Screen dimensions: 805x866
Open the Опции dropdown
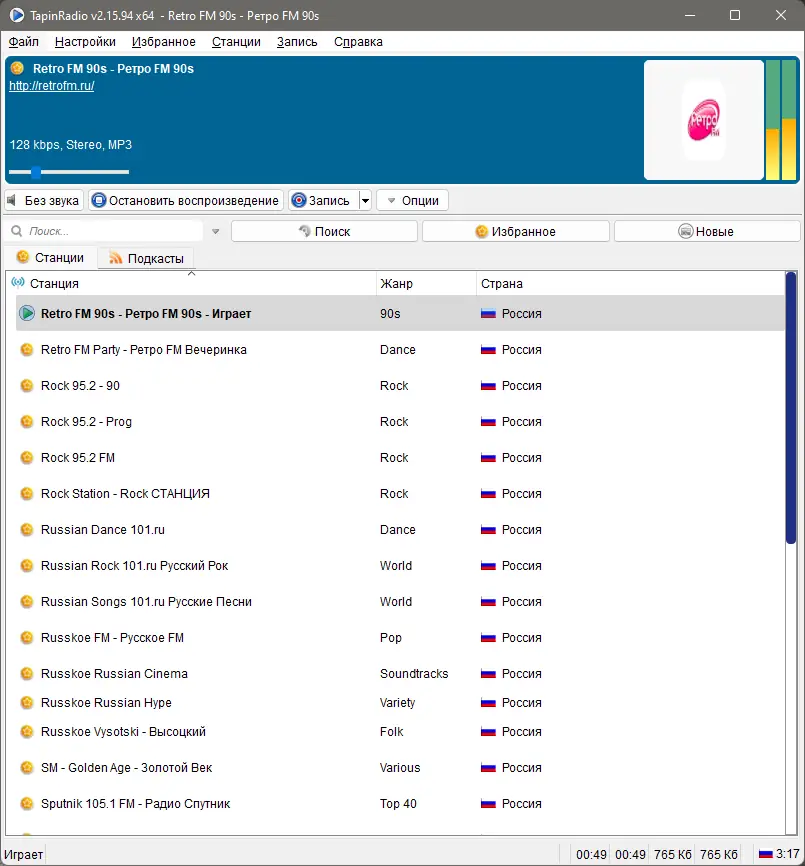(x=412, y=200)
